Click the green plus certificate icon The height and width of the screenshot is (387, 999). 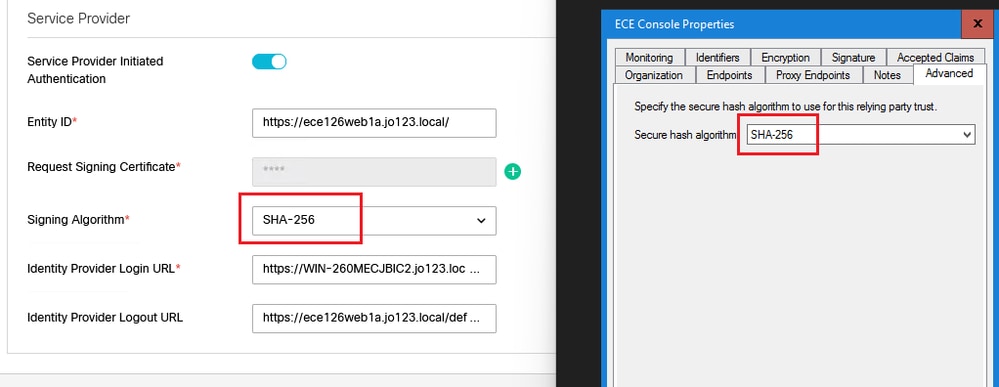pos(512,172)
